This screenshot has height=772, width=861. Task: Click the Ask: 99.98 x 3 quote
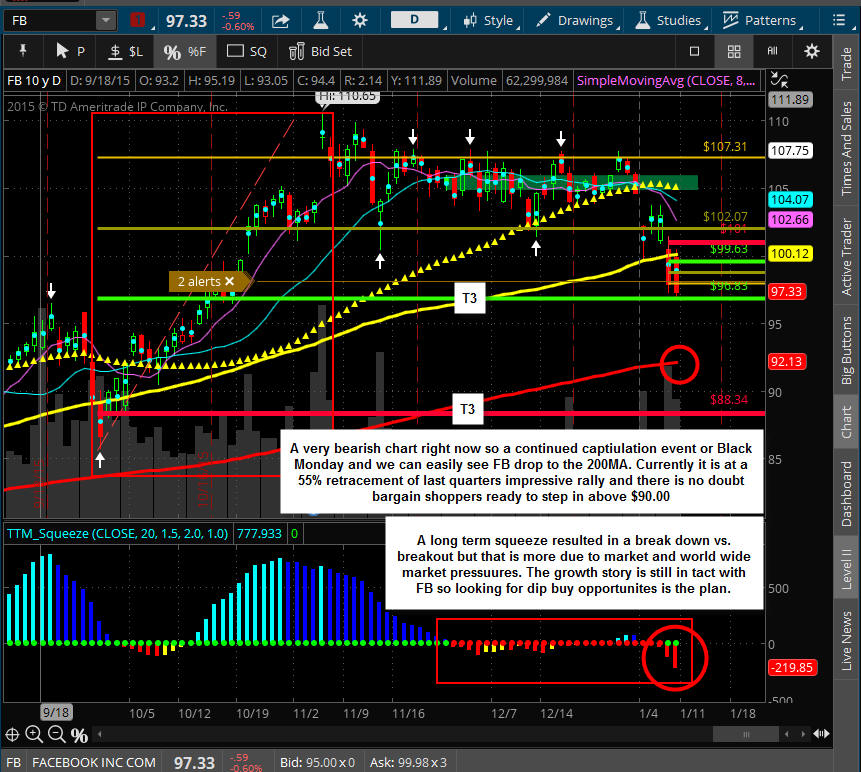[408, 762]
